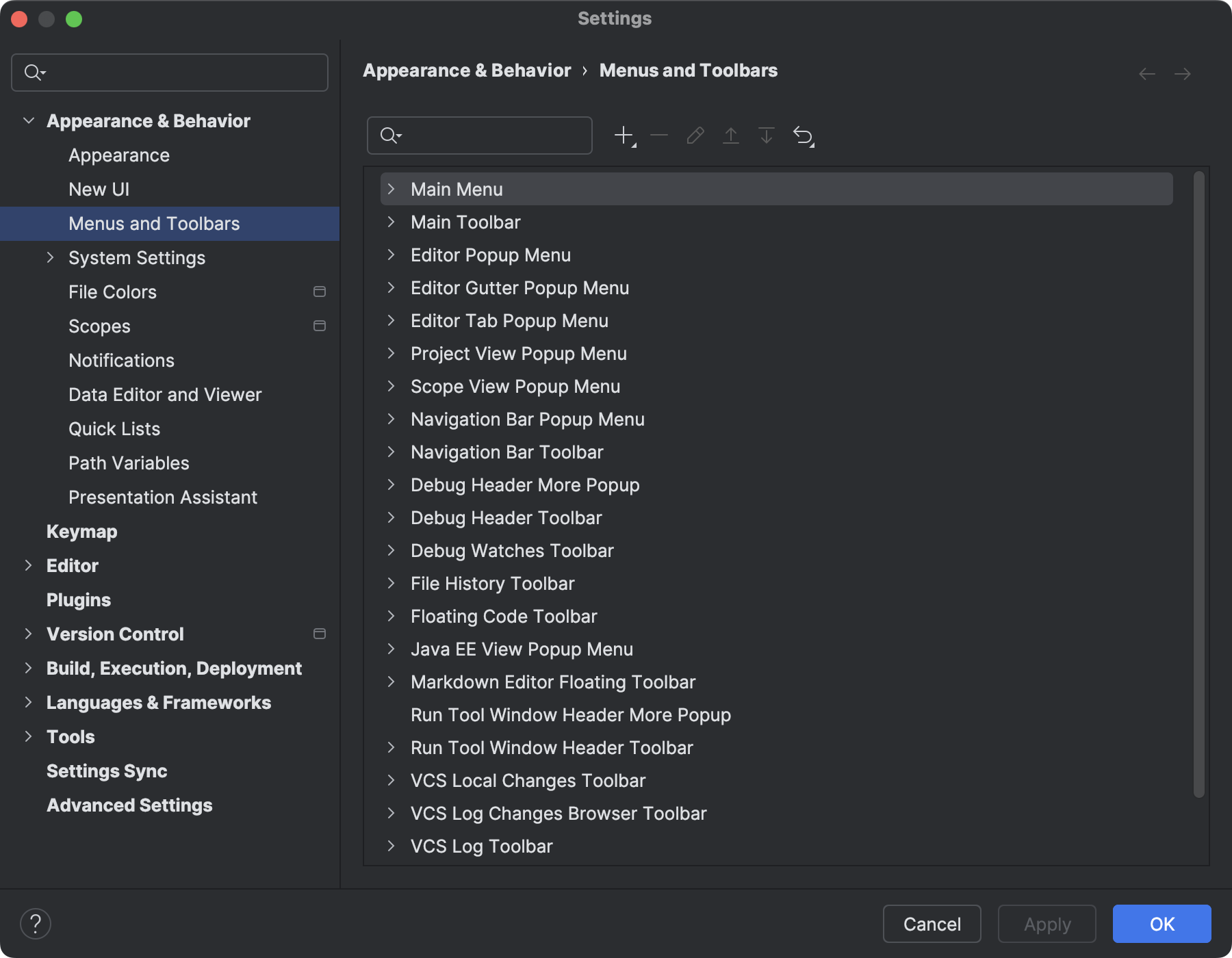Screen dimensions: 1232x958
Task: Click inside the actions search field
Action: [479, 135]
